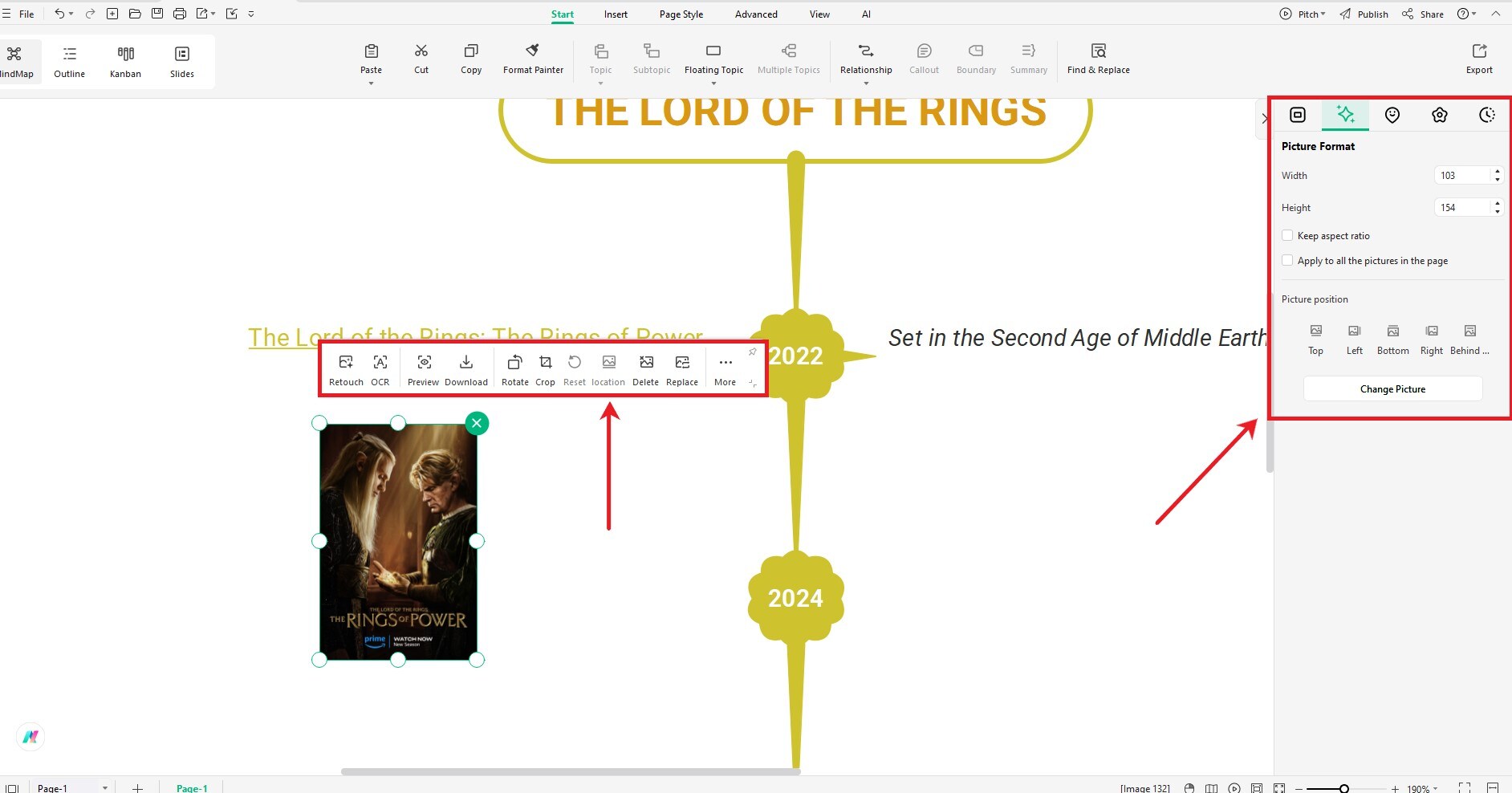Image resolution: width=1512 pixels, height=793 pixels.
Task: Insert a Floating Topic
Action: tap(713, 59)
